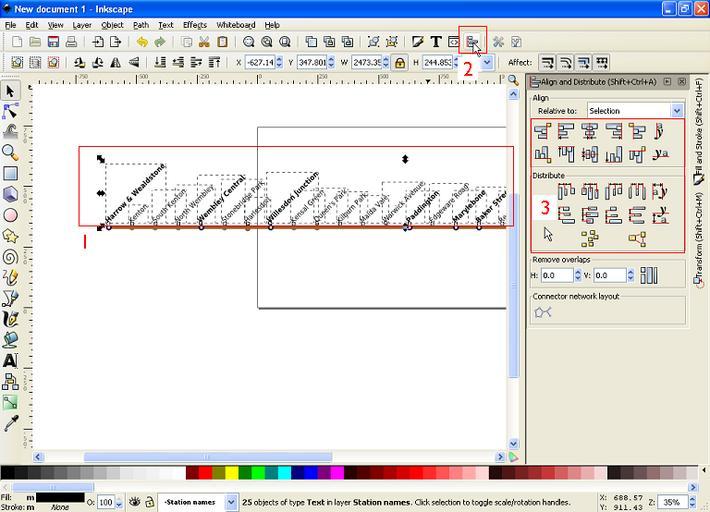Toggle the width/height ratio lock
The width and height of the screenshot is (710, 512).
tap(399, 62)
